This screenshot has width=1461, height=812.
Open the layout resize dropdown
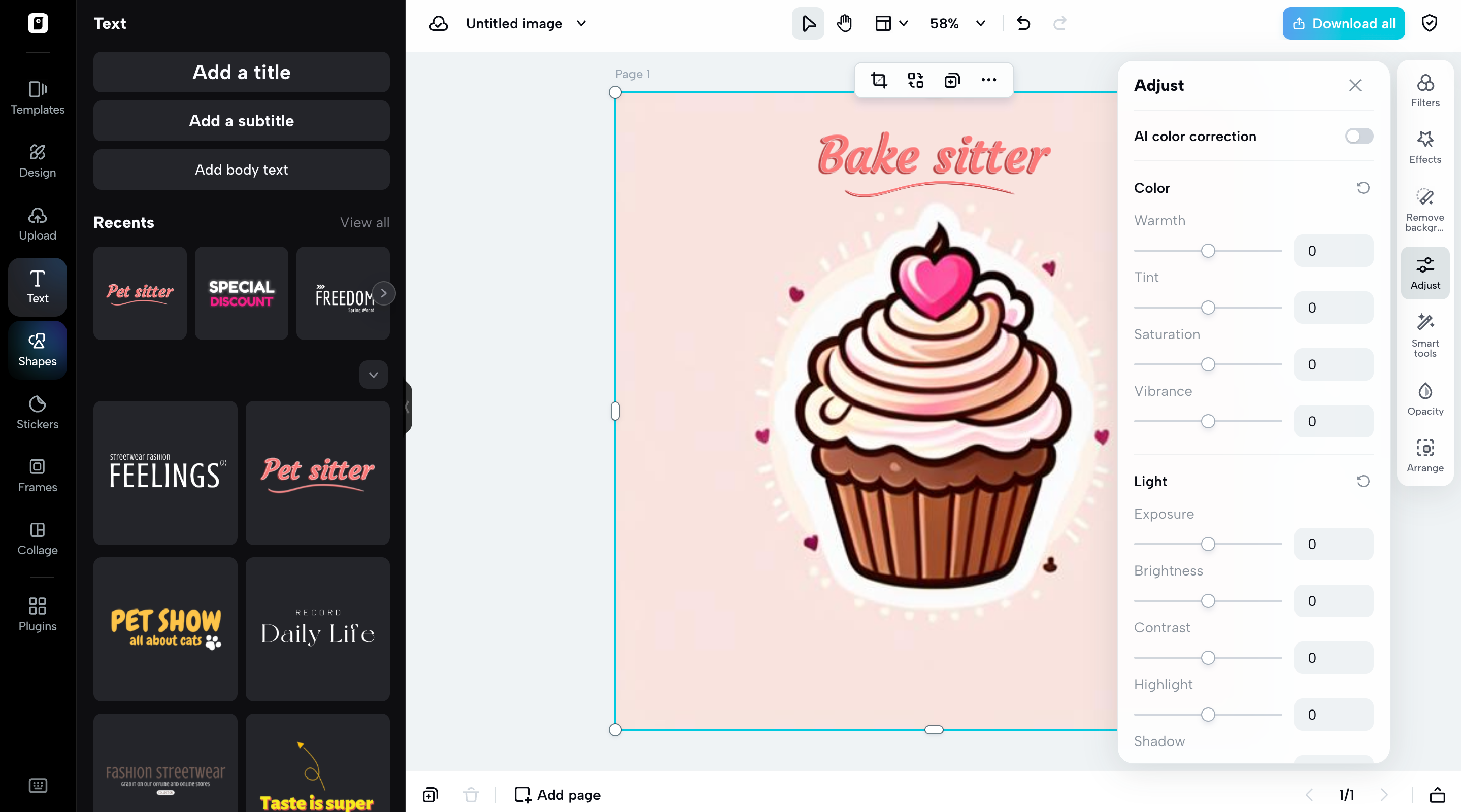click(x=891, y=23)
